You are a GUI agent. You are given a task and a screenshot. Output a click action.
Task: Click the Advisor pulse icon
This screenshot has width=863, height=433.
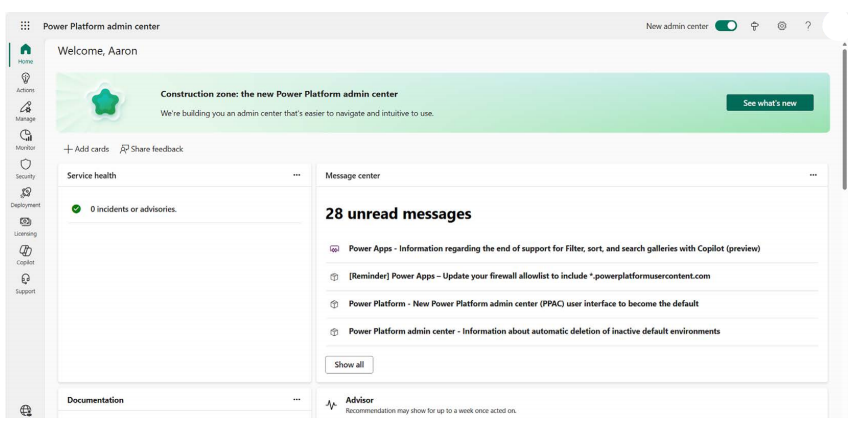coord(331,405)
